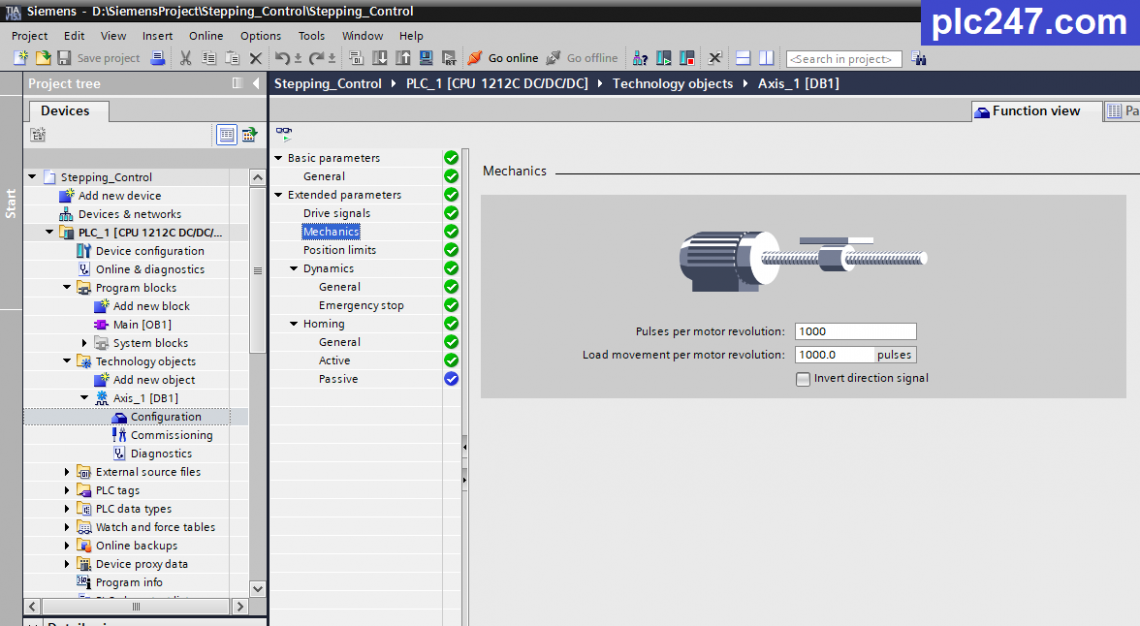
Task: Click the Open project folder icon
Action: click(43, 58)
